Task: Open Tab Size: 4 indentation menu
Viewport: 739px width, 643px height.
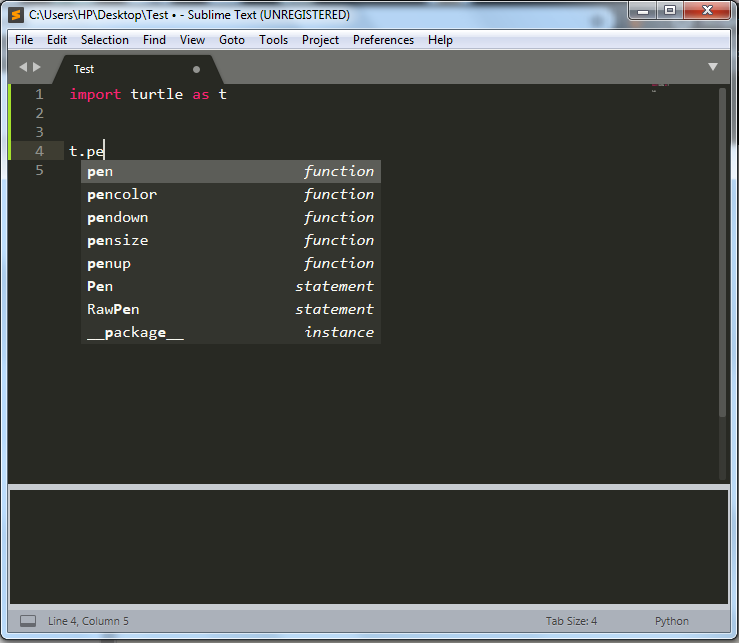Action: click(571, 621)
